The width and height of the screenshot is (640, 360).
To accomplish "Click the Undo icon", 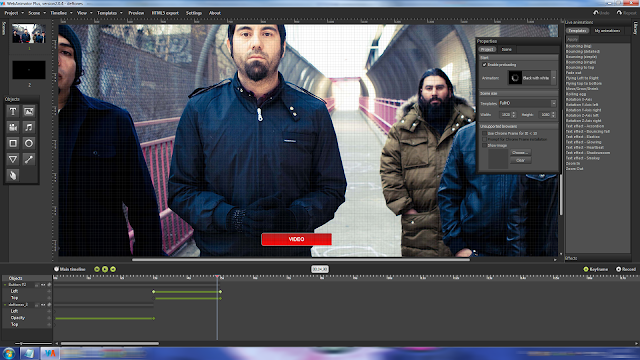I will click(596, 13).
